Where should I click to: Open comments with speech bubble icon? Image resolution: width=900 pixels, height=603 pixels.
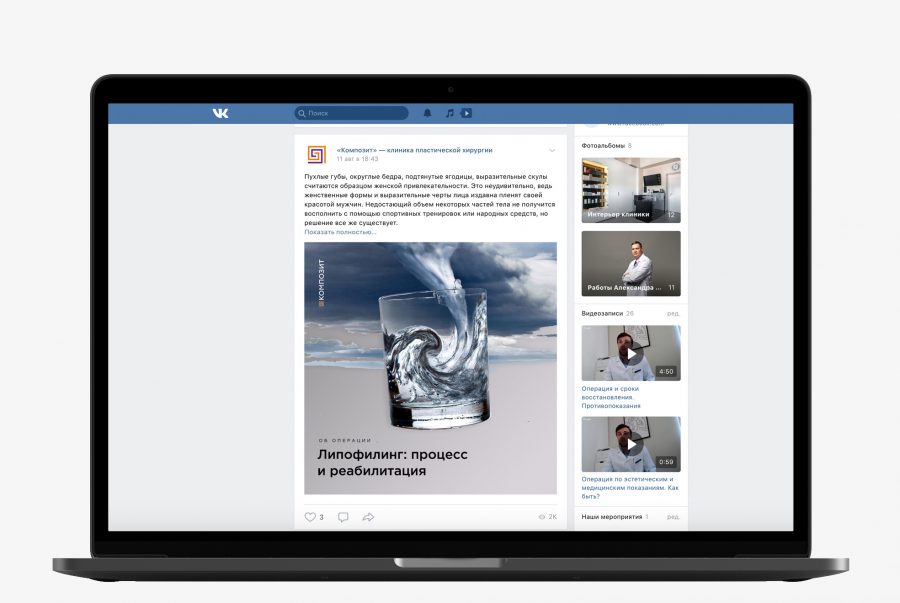tap(343, 517)
